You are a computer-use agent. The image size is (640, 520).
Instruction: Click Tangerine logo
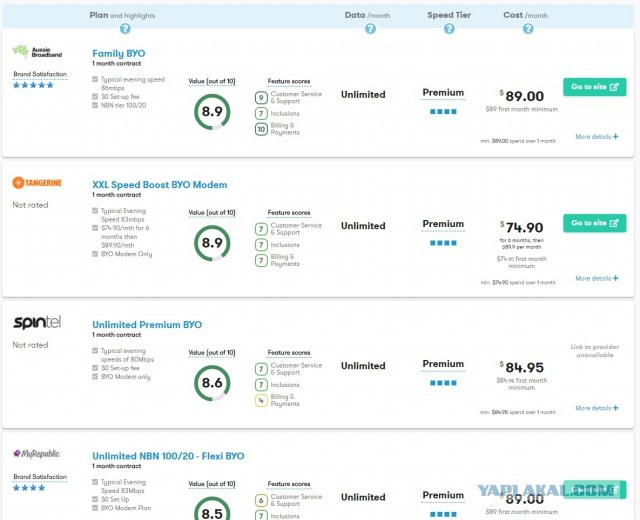[37, 182]
